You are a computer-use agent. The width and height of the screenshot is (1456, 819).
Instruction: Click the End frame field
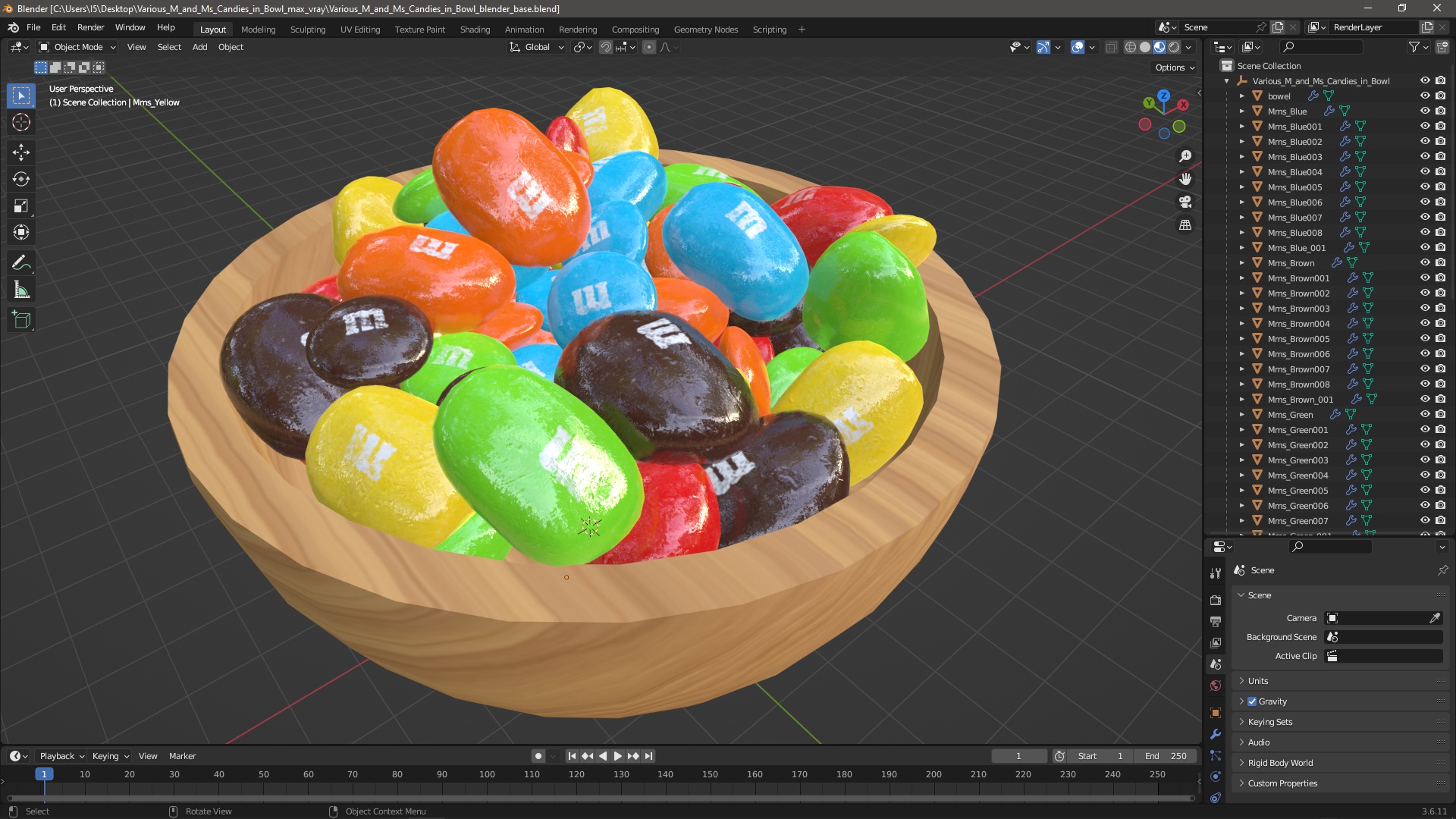[x=1166, y=756]
